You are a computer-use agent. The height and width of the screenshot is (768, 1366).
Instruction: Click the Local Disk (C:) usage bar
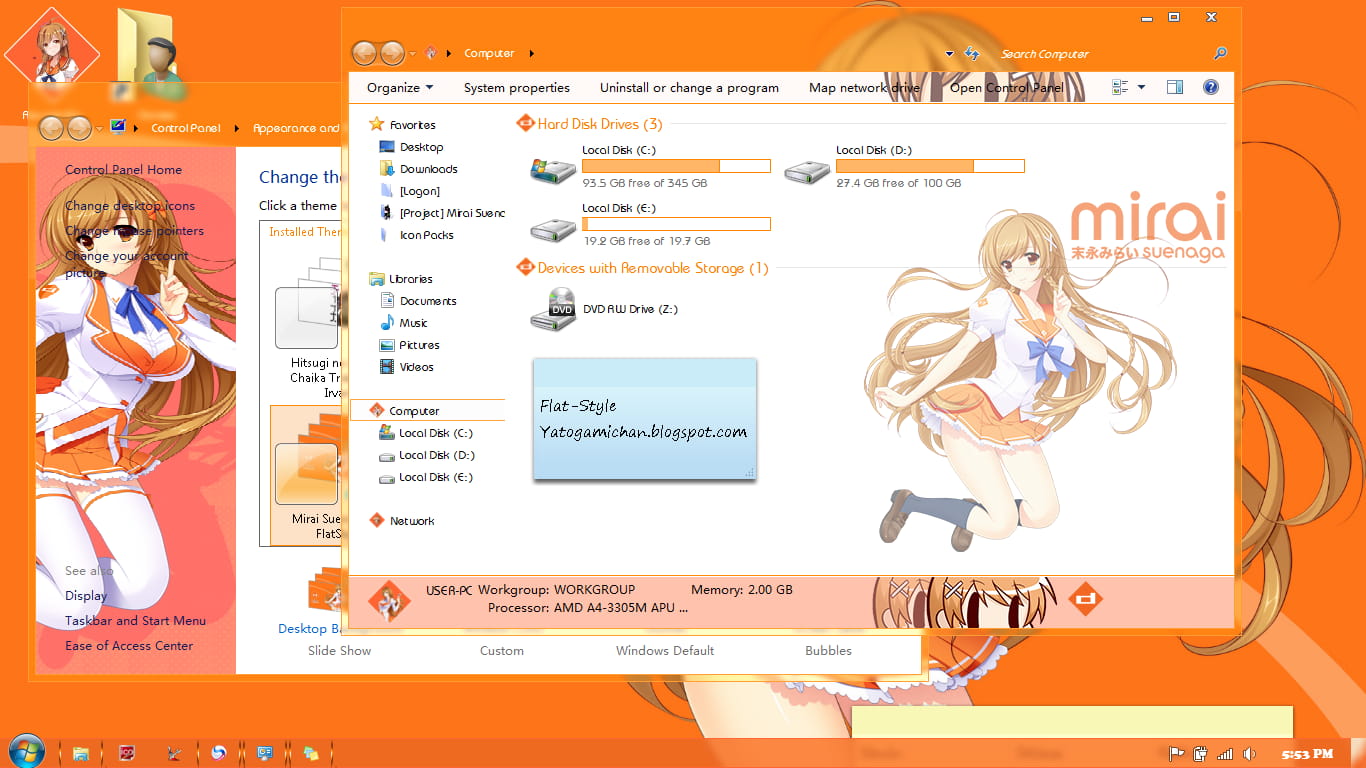676,165
